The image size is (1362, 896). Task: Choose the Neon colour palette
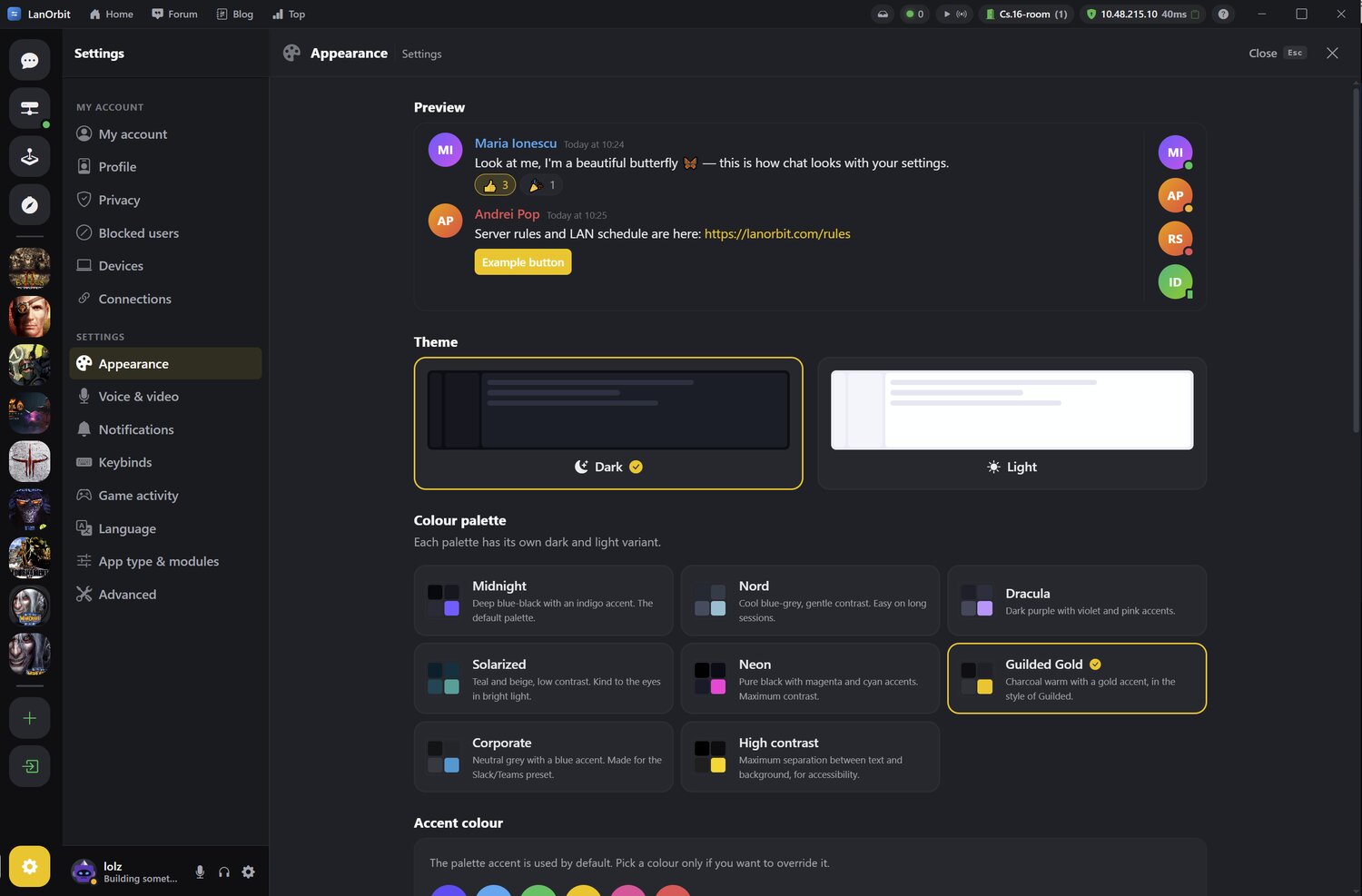(810, 679)
